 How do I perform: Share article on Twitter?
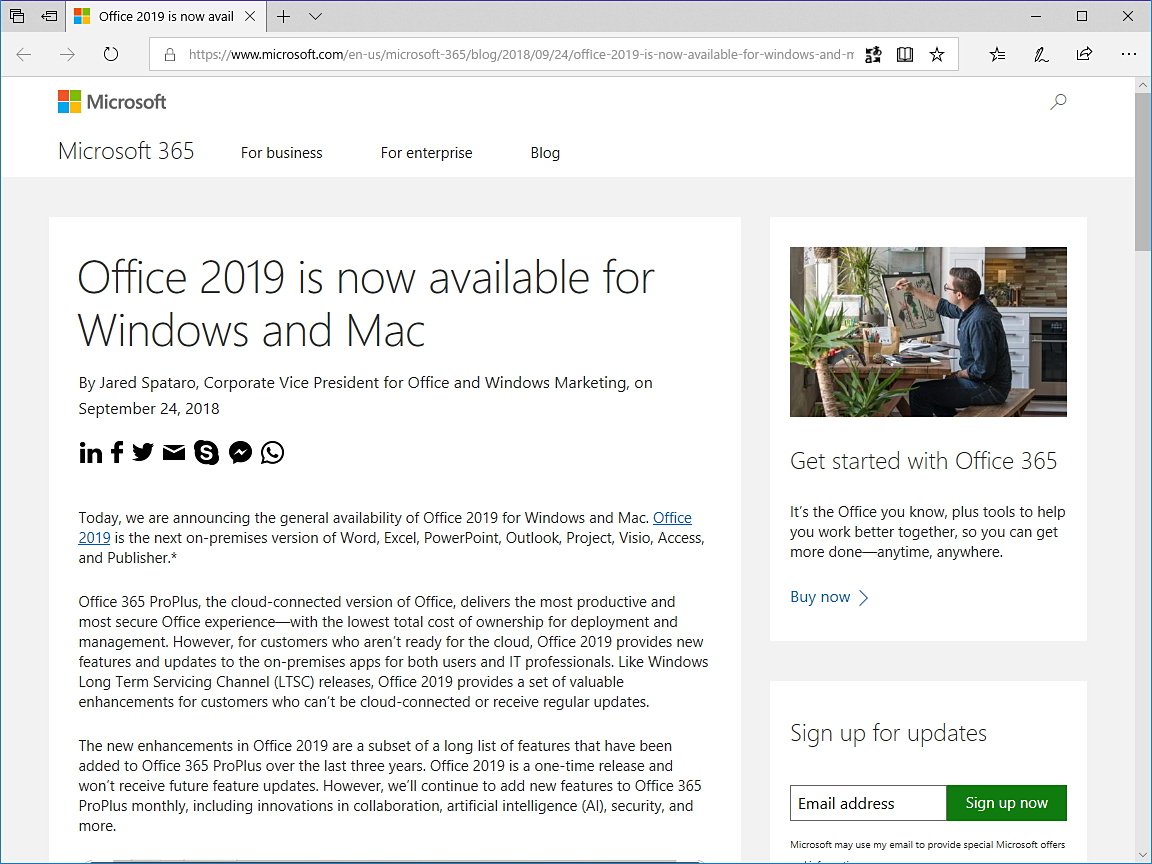(x=143, y=453)
